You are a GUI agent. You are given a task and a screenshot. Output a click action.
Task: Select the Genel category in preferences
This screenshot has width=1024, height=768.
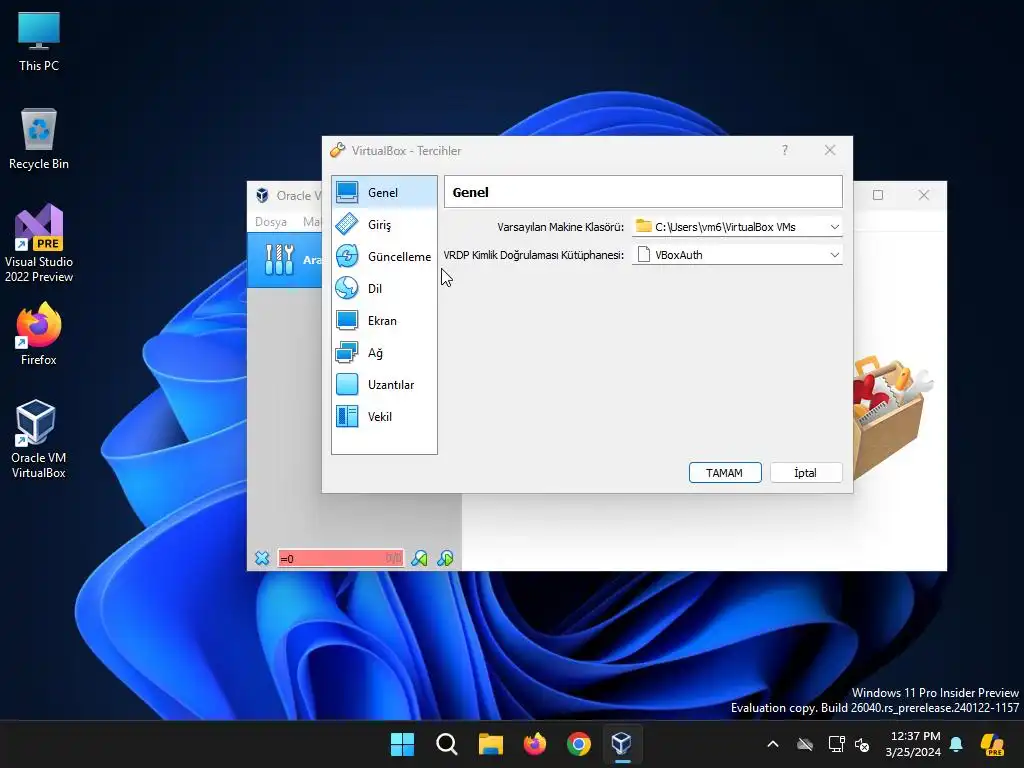click(384, 193)
